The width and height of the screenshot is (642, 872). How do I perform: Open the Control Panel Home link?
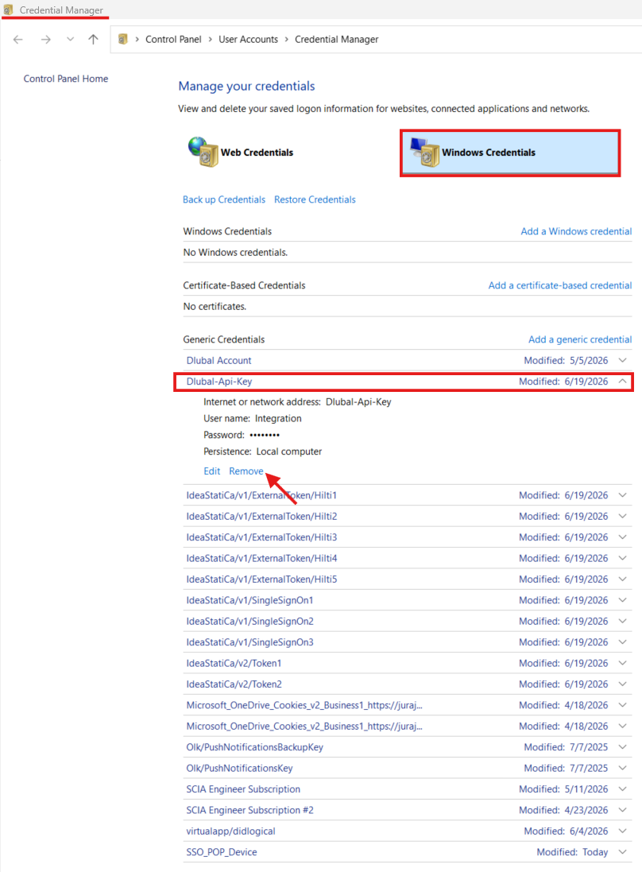tap(66, 78)
